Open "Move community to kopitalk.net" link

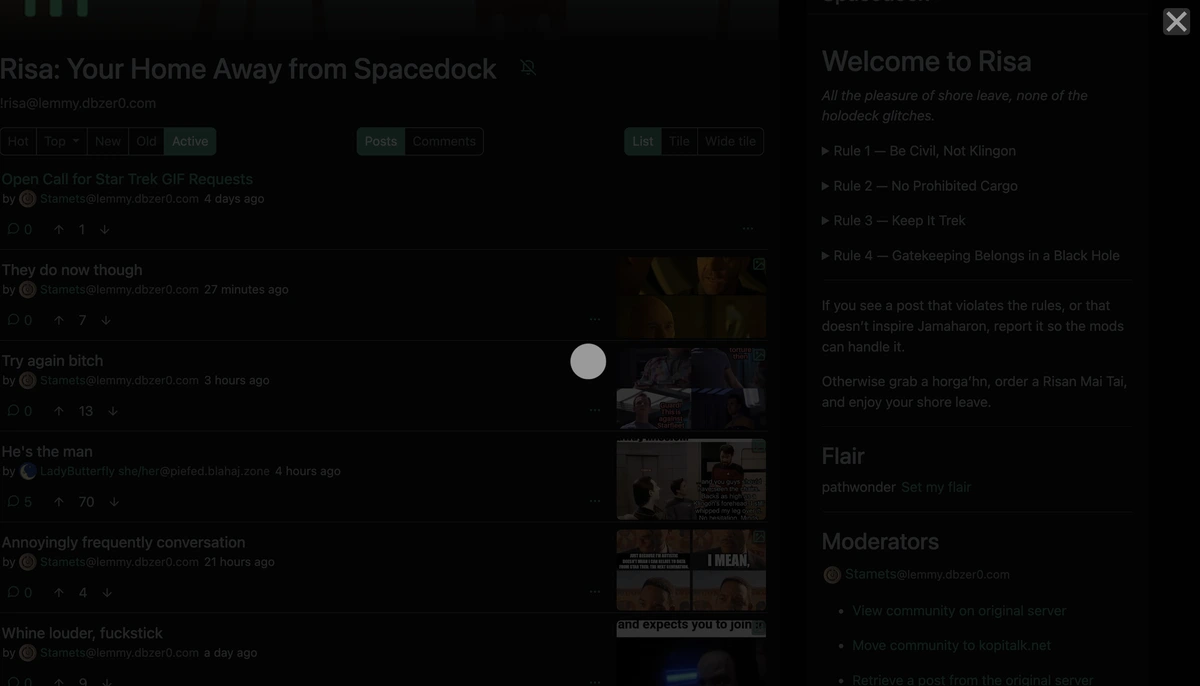point(952,645)
